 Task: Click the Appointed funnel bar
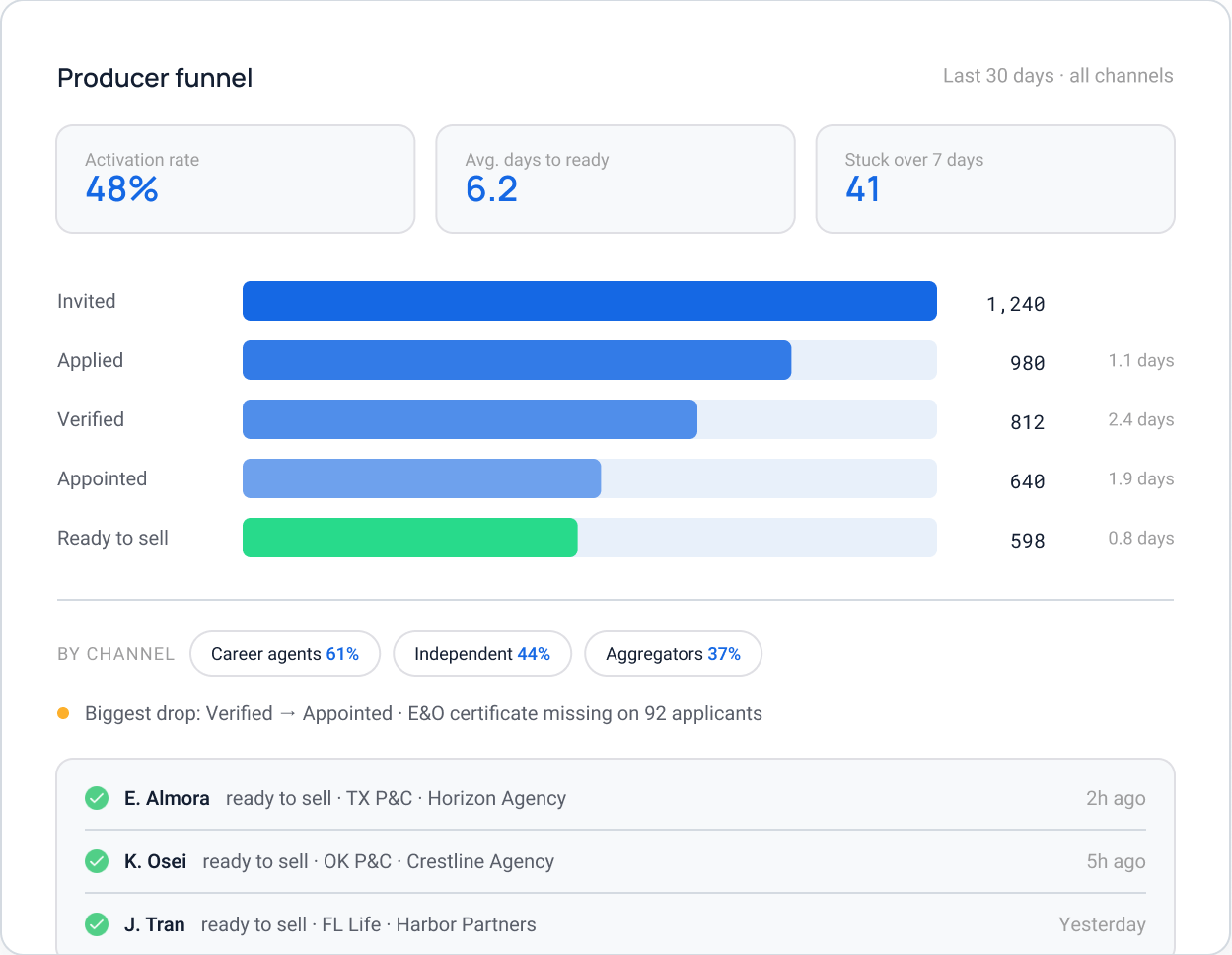(421, 478)
